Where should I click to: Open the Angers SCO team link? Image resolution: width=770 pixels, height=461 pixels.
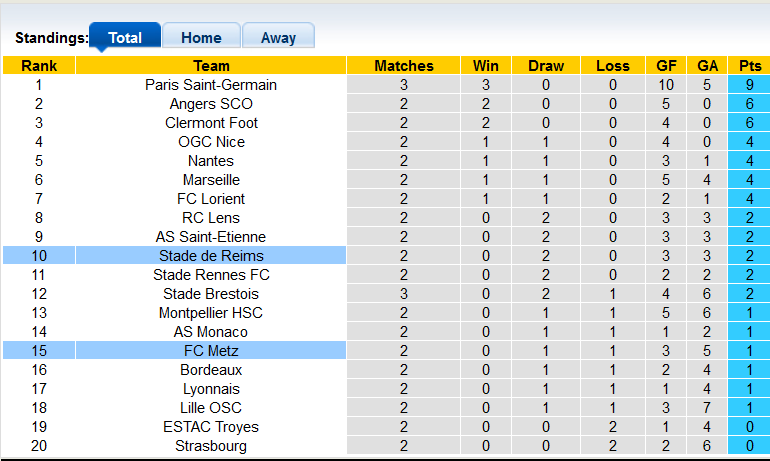pos(211,104)
